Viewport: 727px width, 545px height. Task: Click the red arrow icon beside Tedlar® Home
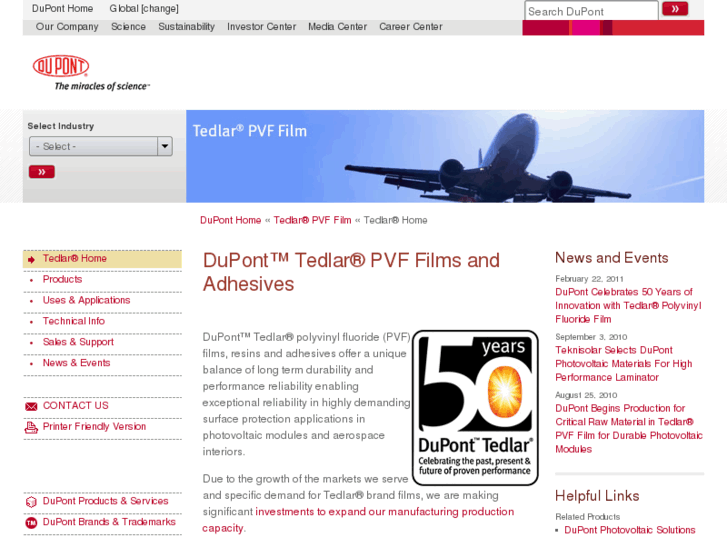(x=31, y=260)
